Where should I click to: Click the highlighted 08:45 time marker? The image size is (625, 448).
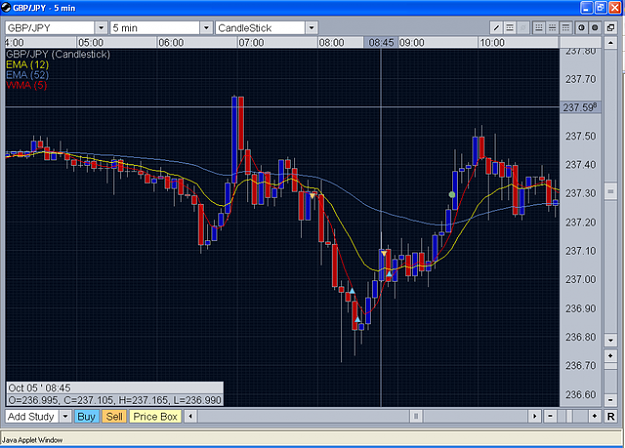click(x=381, y=42)
